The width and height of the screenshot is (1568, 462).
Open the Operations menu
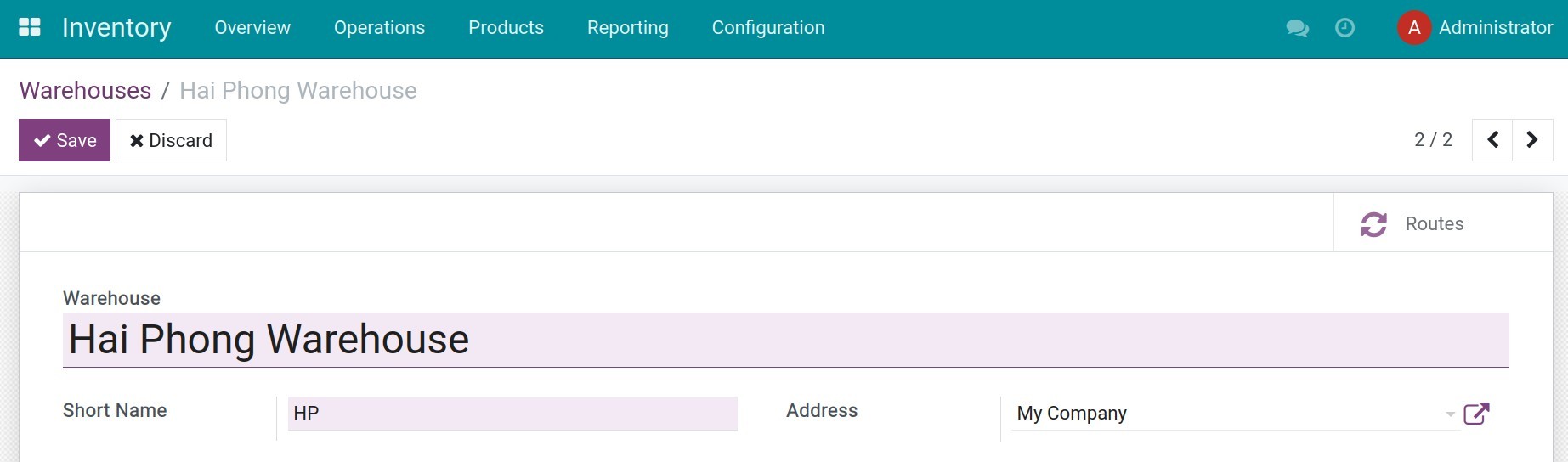tap(379, 28)
